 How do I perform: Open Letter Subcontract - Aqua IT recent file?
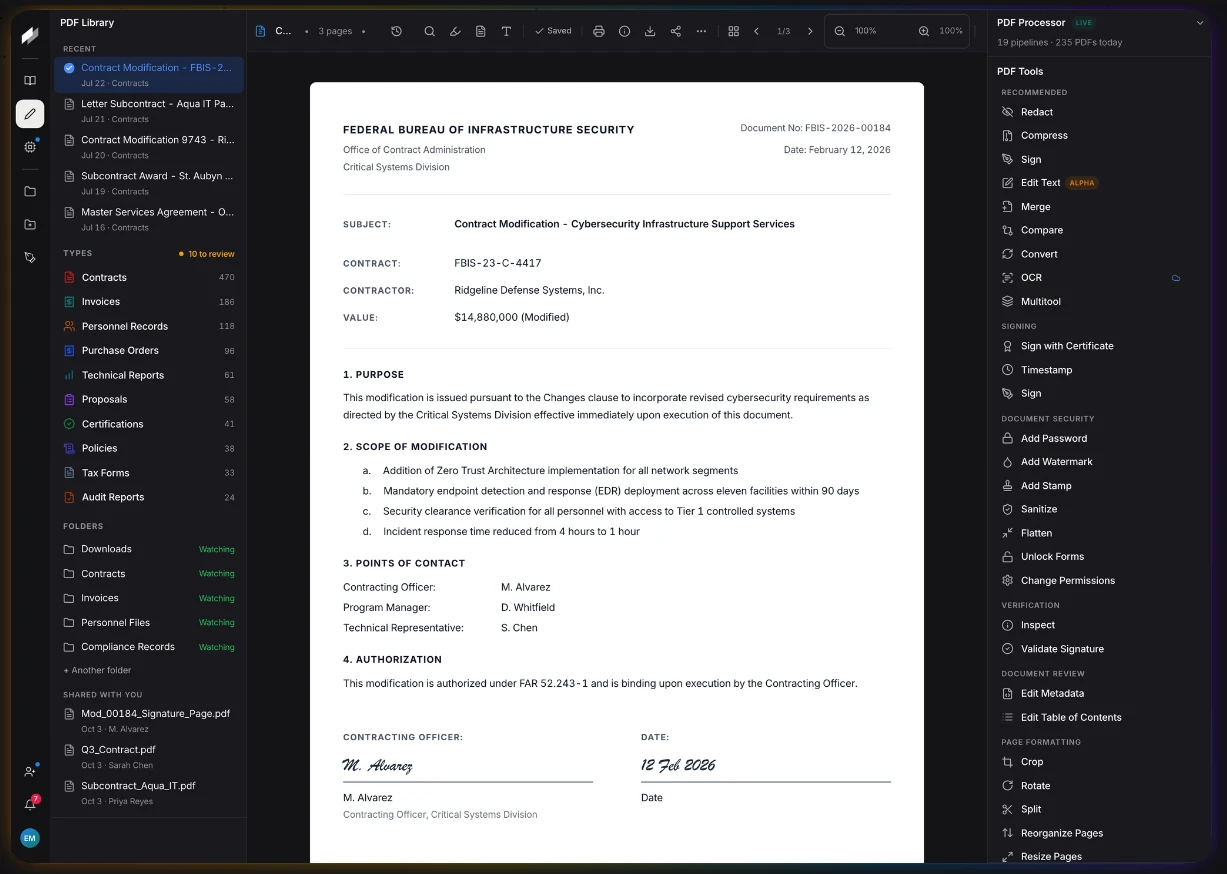click(x=149, y=111)
